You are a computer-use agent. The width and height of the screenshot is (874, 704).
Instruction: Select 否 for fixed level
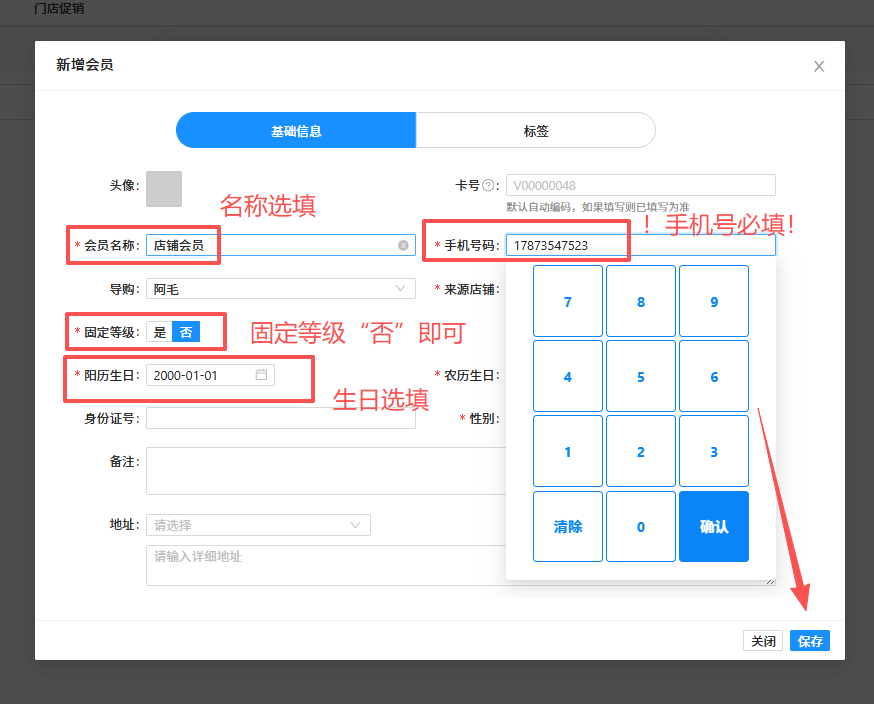tap(186, 332)
